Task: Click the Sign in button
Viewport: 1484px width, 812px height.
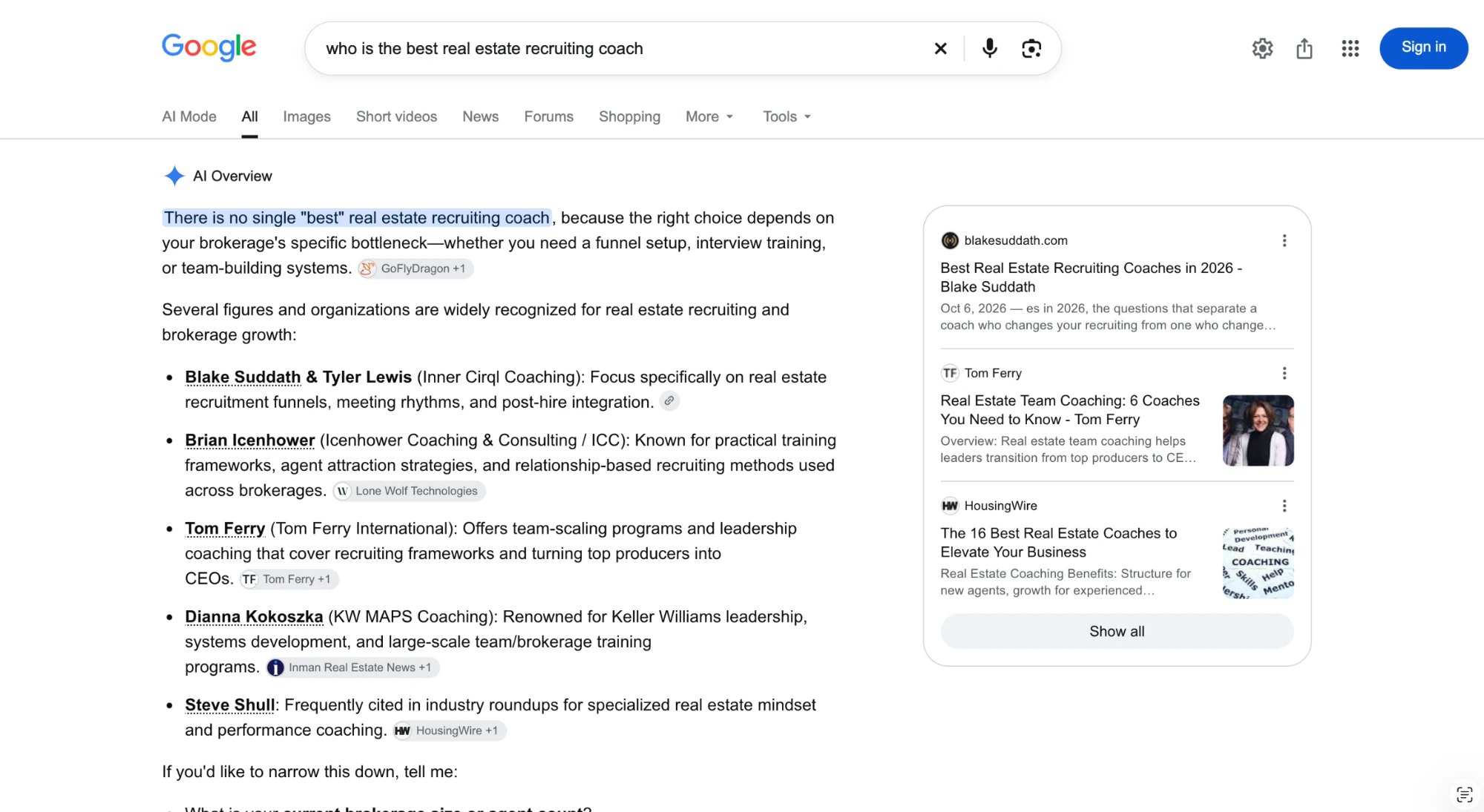Action: 1423,48
